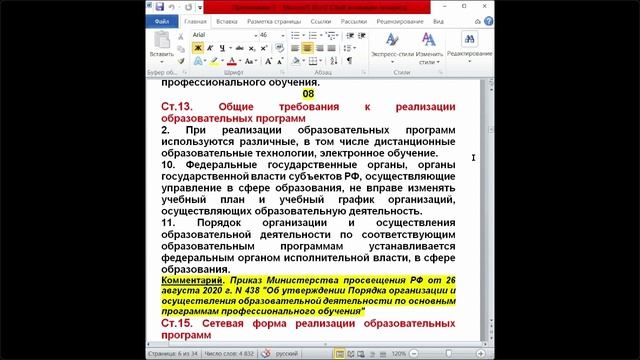Screen dimensions: 640x360
Task: Toggle strikethrough (abc) formatting
Action: point(240,48)
